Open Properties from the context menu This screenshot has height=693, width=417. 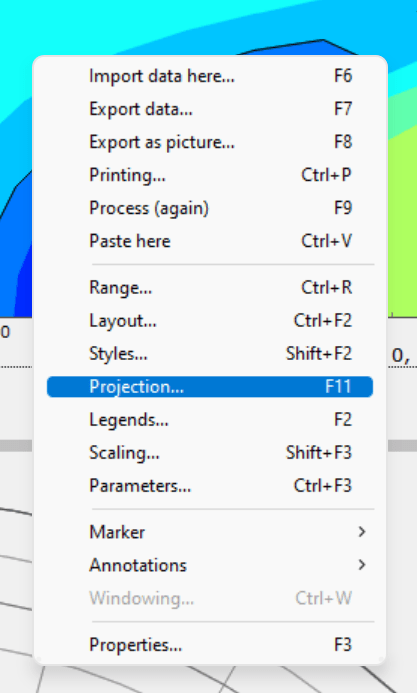click(210, 645)
